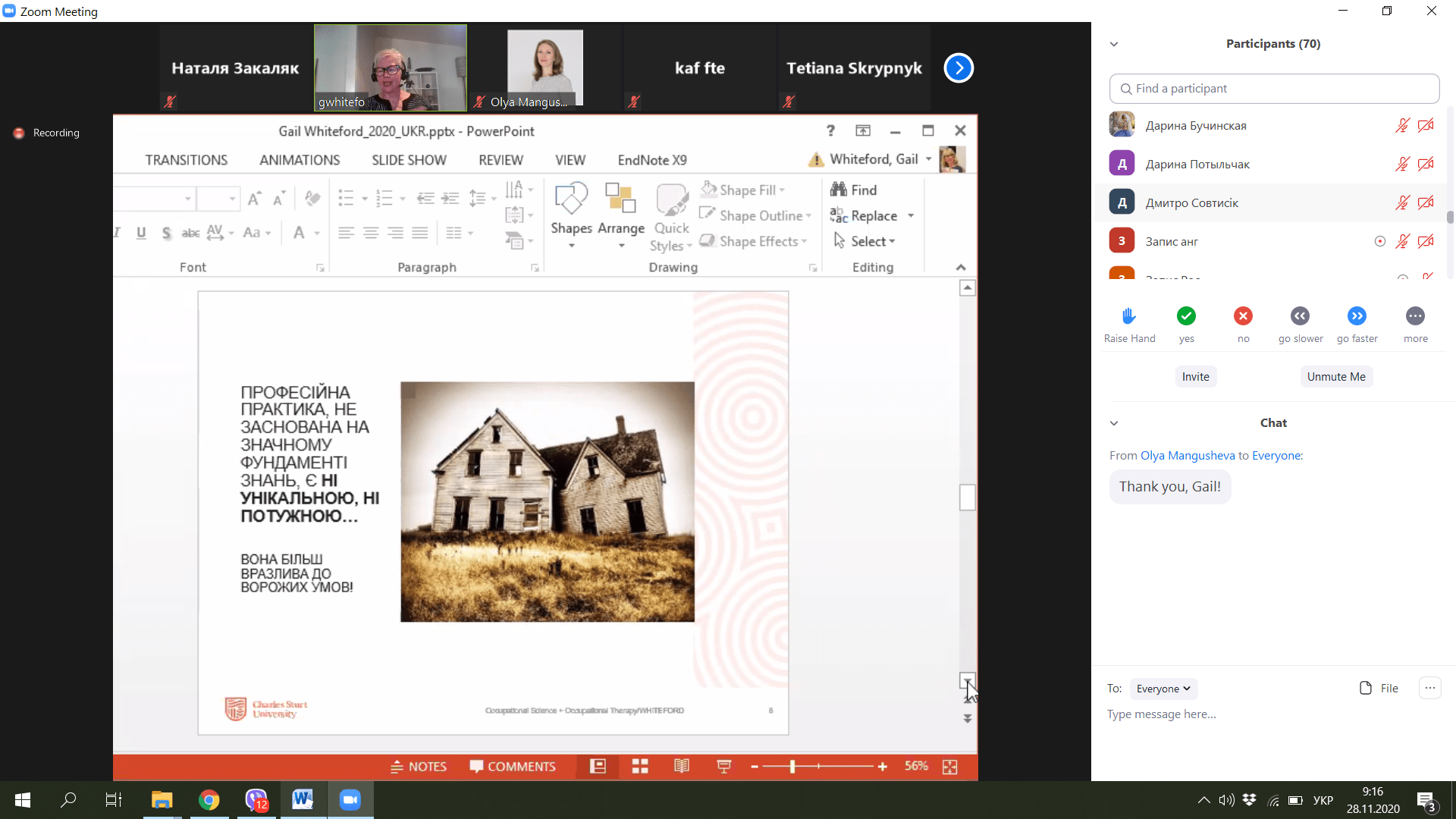Toggle the NOTES pane in PowerPoint
The image size is (1456, 819).
click(x=419, y=767)
